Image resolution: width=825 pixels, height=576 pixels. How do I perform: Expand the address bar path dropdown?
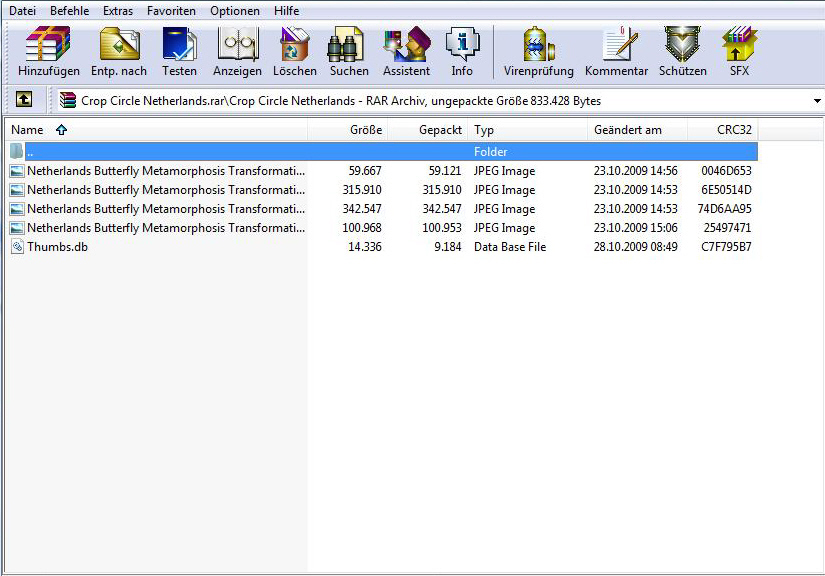816,101
